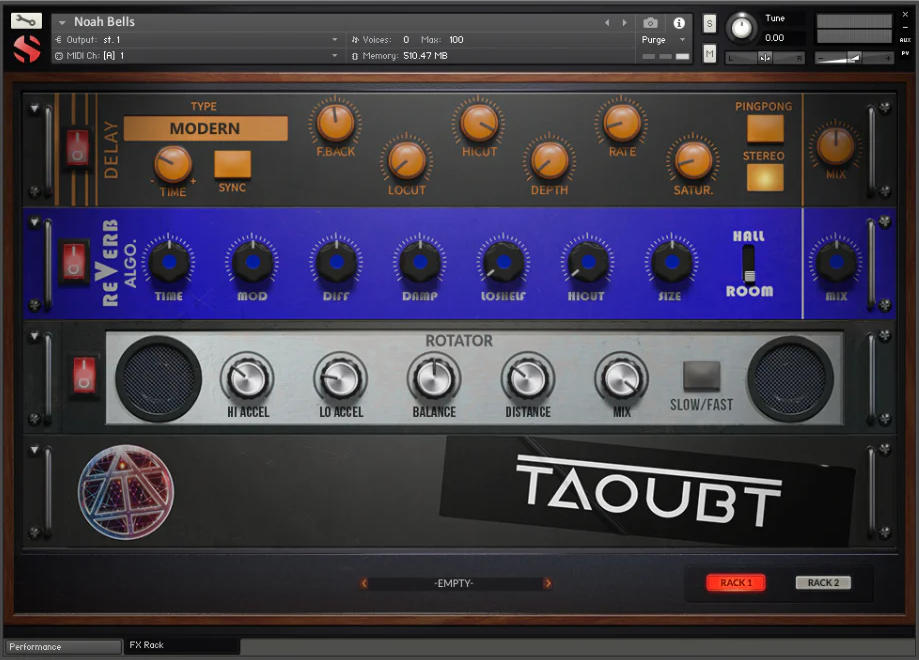Adjust the Delay SATUR. knob

pos(693,161)
